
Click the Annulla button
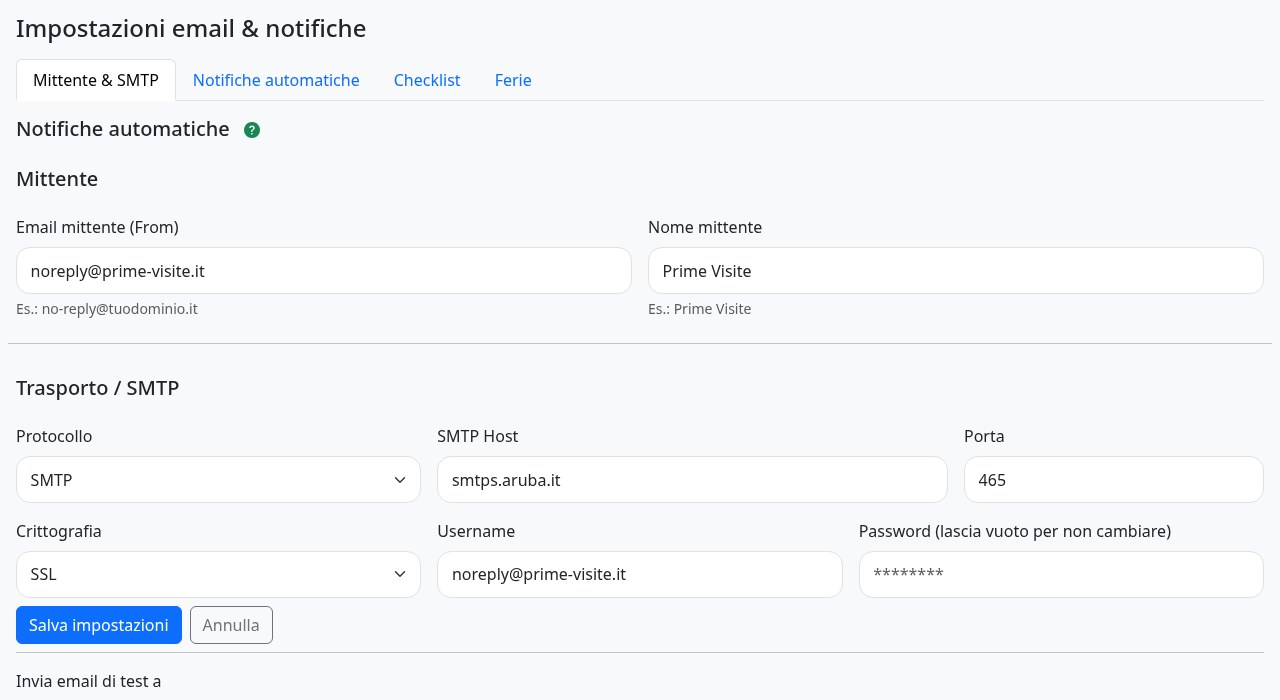click(x=231, y=625)
